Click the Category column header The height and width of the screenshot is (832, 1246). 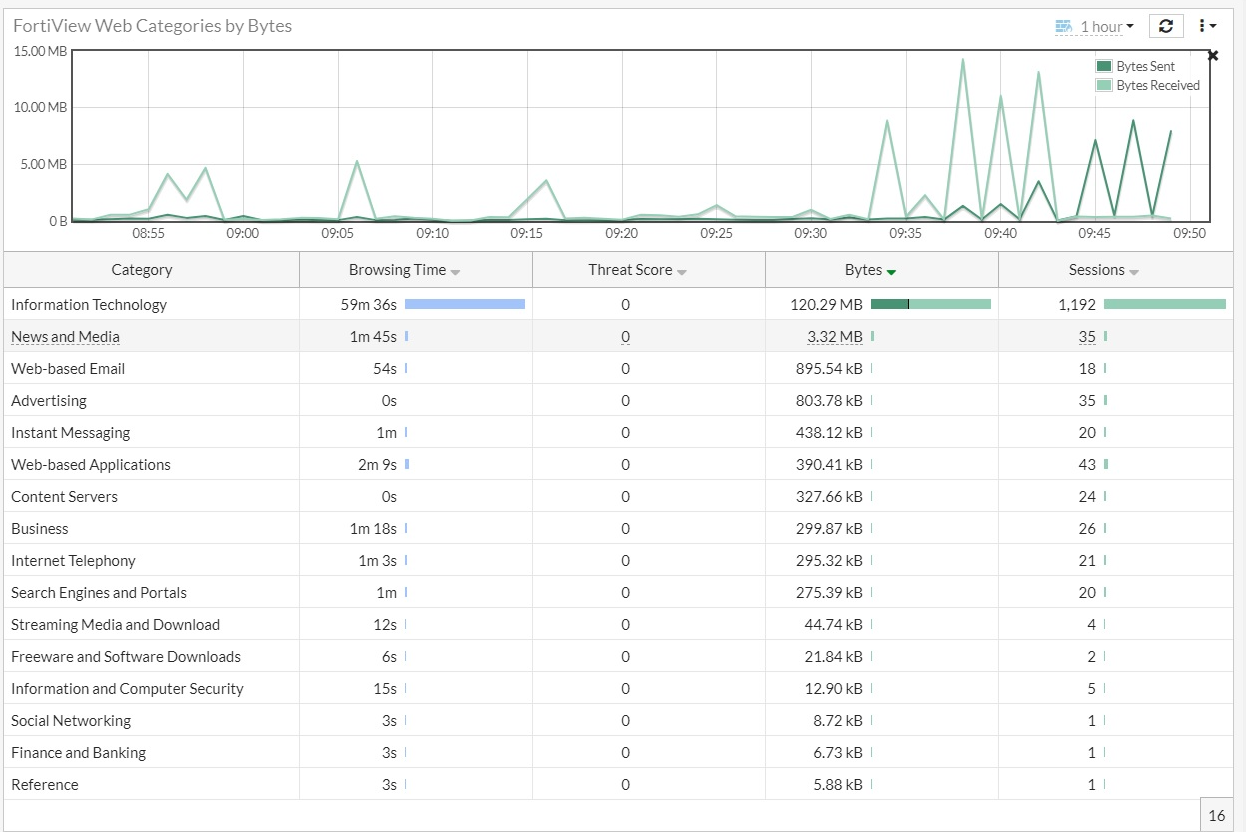pos(142,270)
